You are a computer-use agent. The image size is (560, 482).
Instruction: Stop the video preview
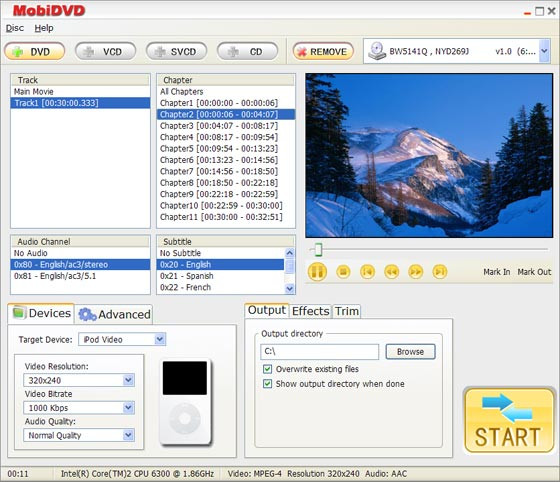tap(343, 272)
